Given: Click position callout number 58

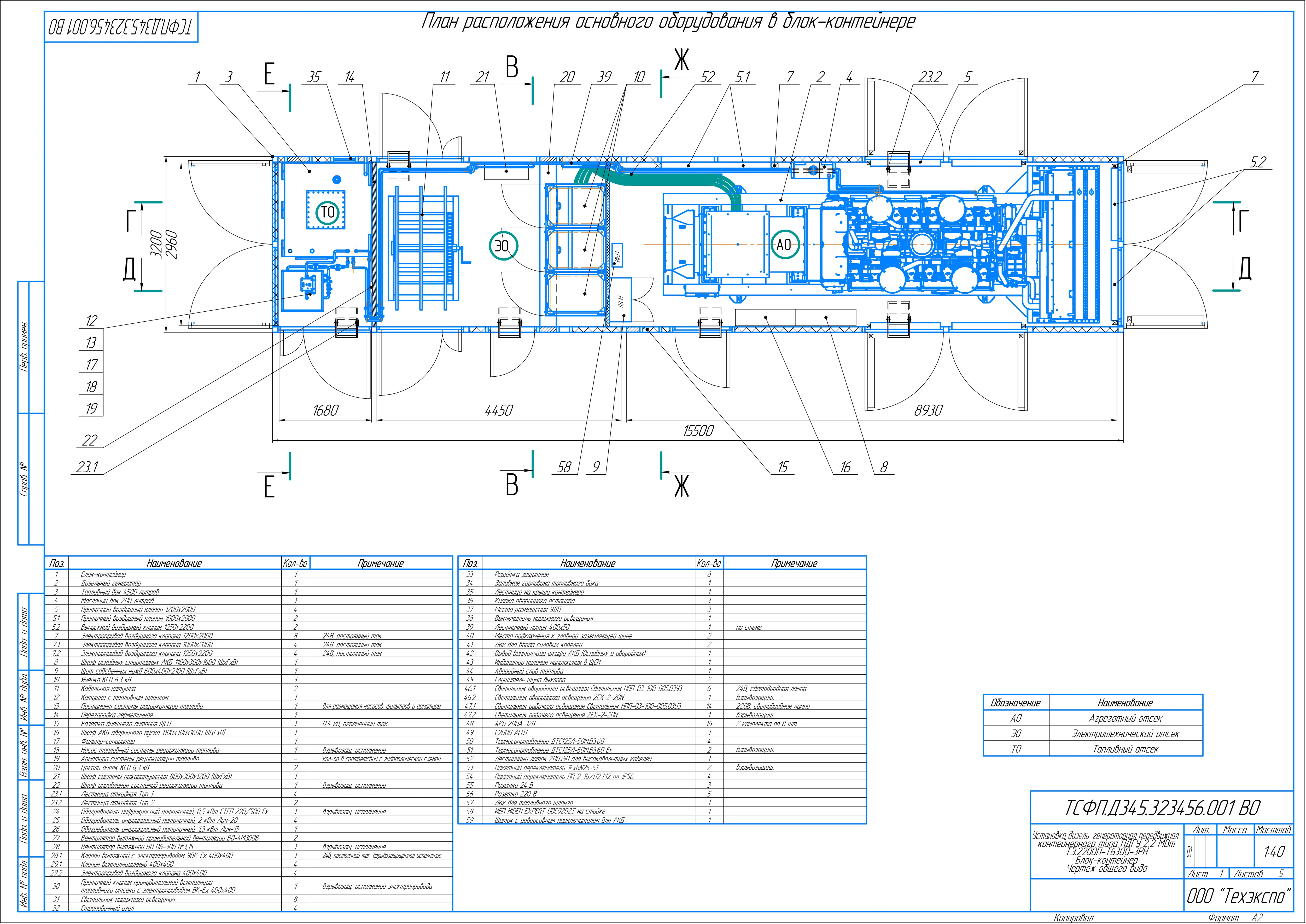Looking at the screenshot, I should pos(564,467).
